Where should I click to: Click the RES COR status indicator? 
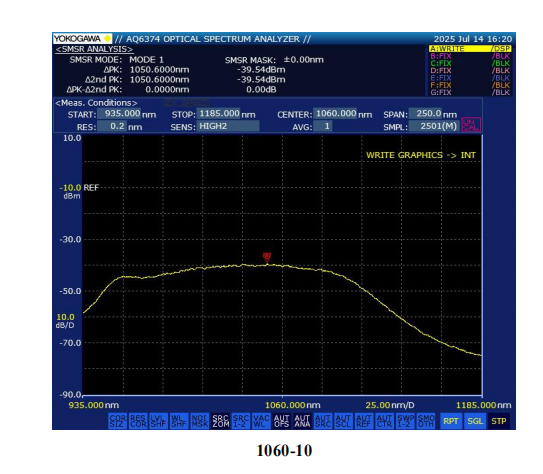coord(138,421)
